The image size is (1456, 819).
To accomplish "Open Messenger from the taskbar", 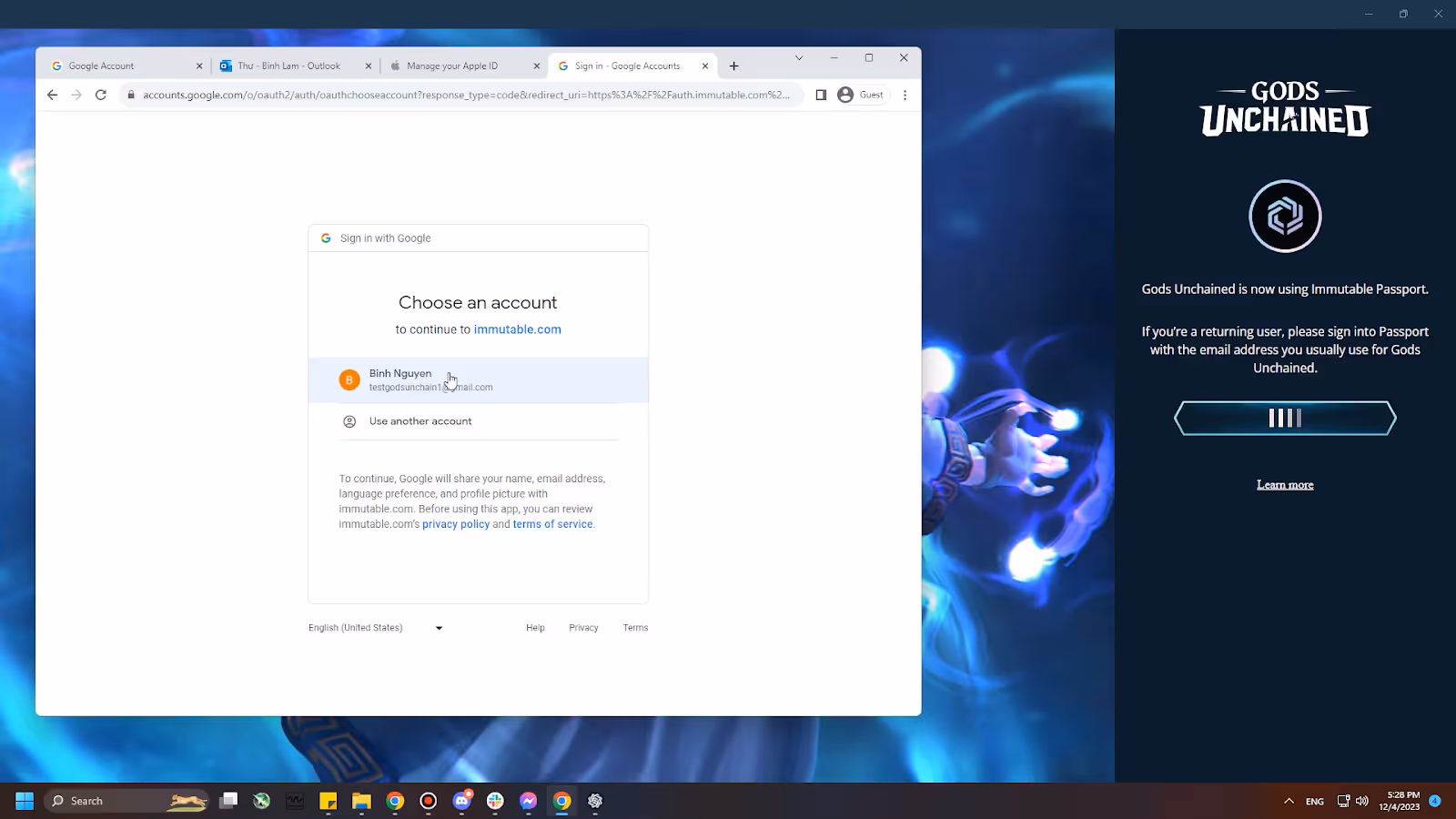I will 529,801.
